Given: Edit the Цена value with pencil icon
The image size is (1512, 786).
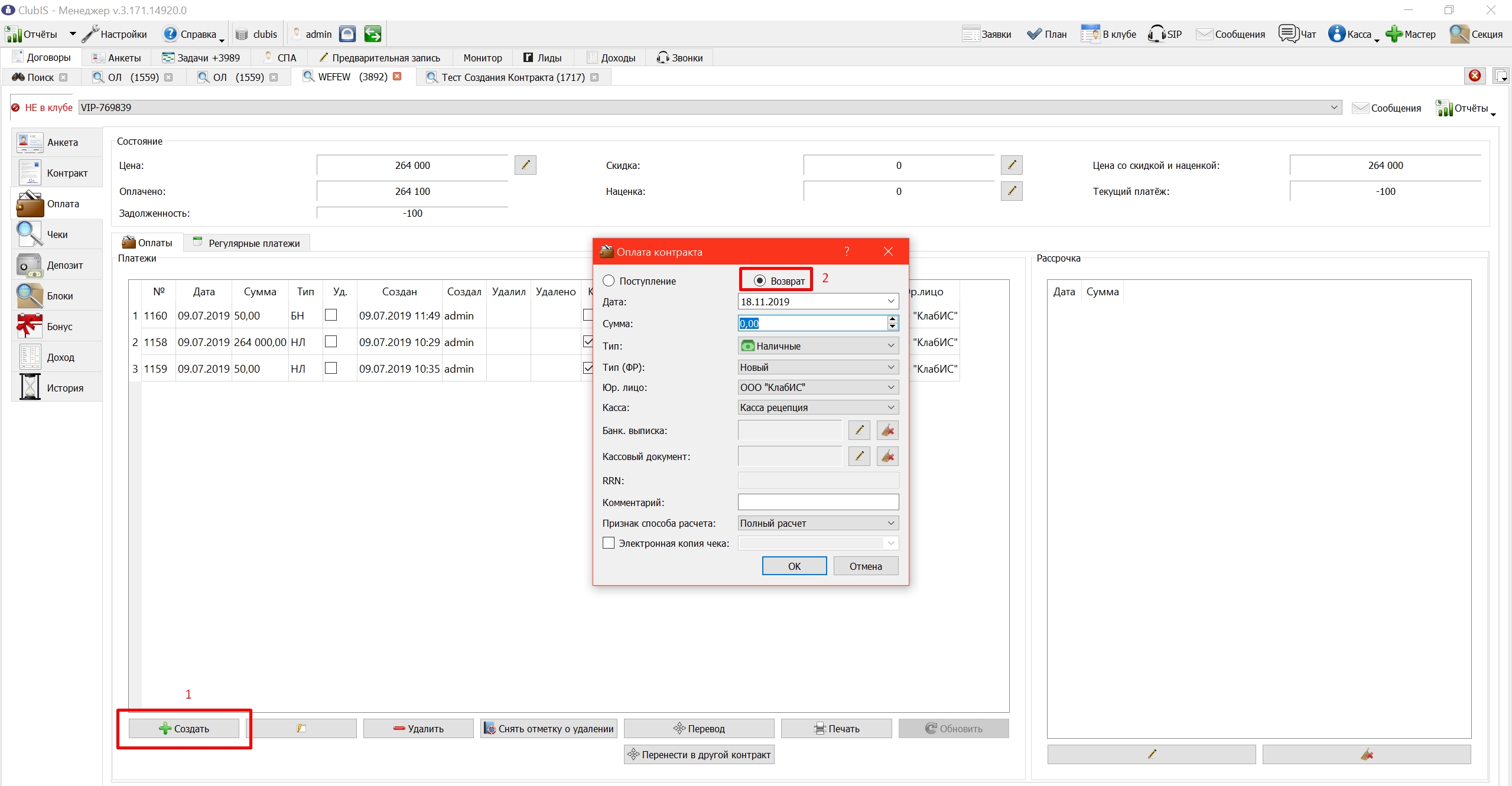Looking at the screenshot, I should pos(525,165).
